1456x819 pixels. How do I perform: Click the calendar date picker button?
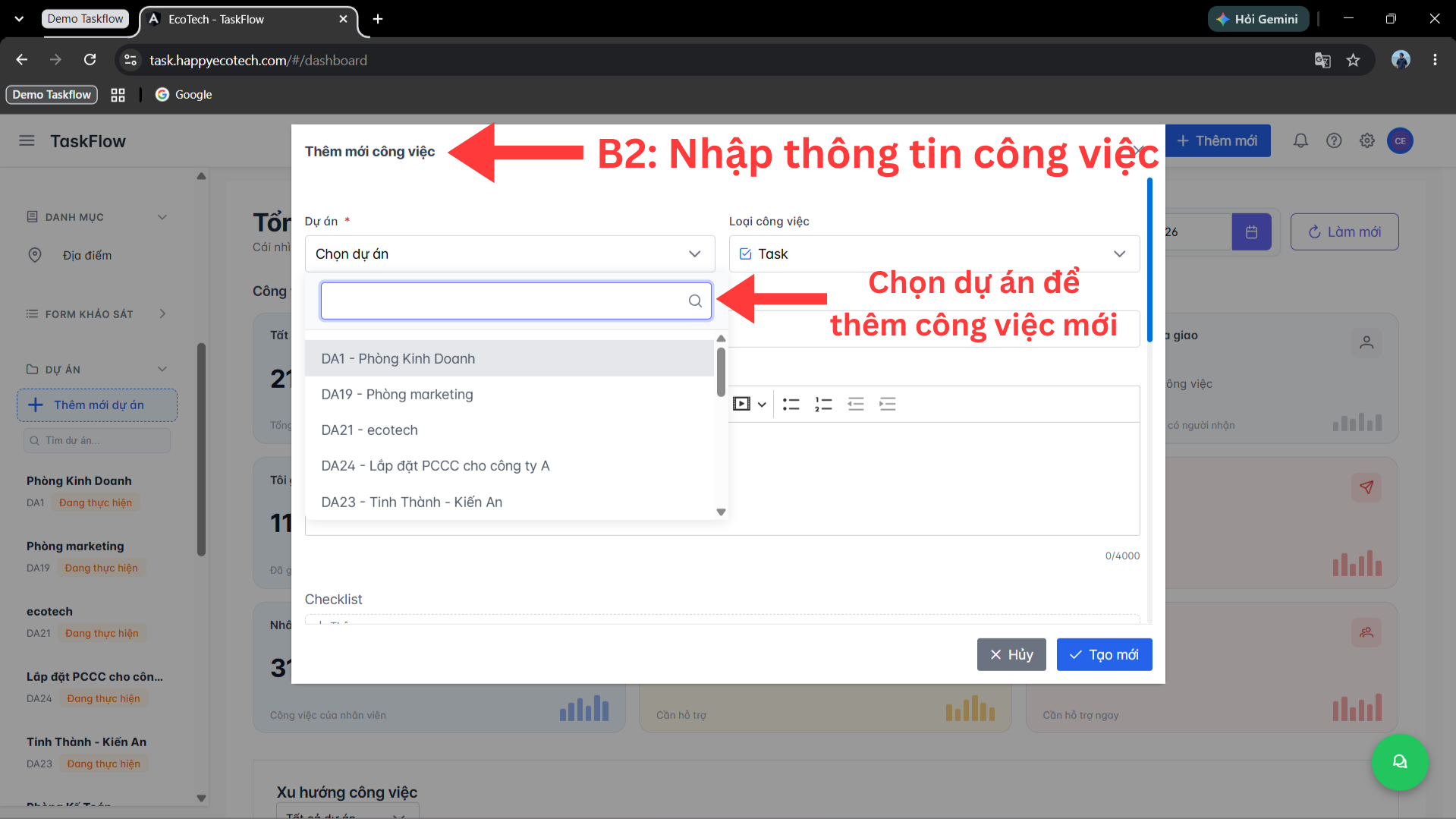[1251, 232]
